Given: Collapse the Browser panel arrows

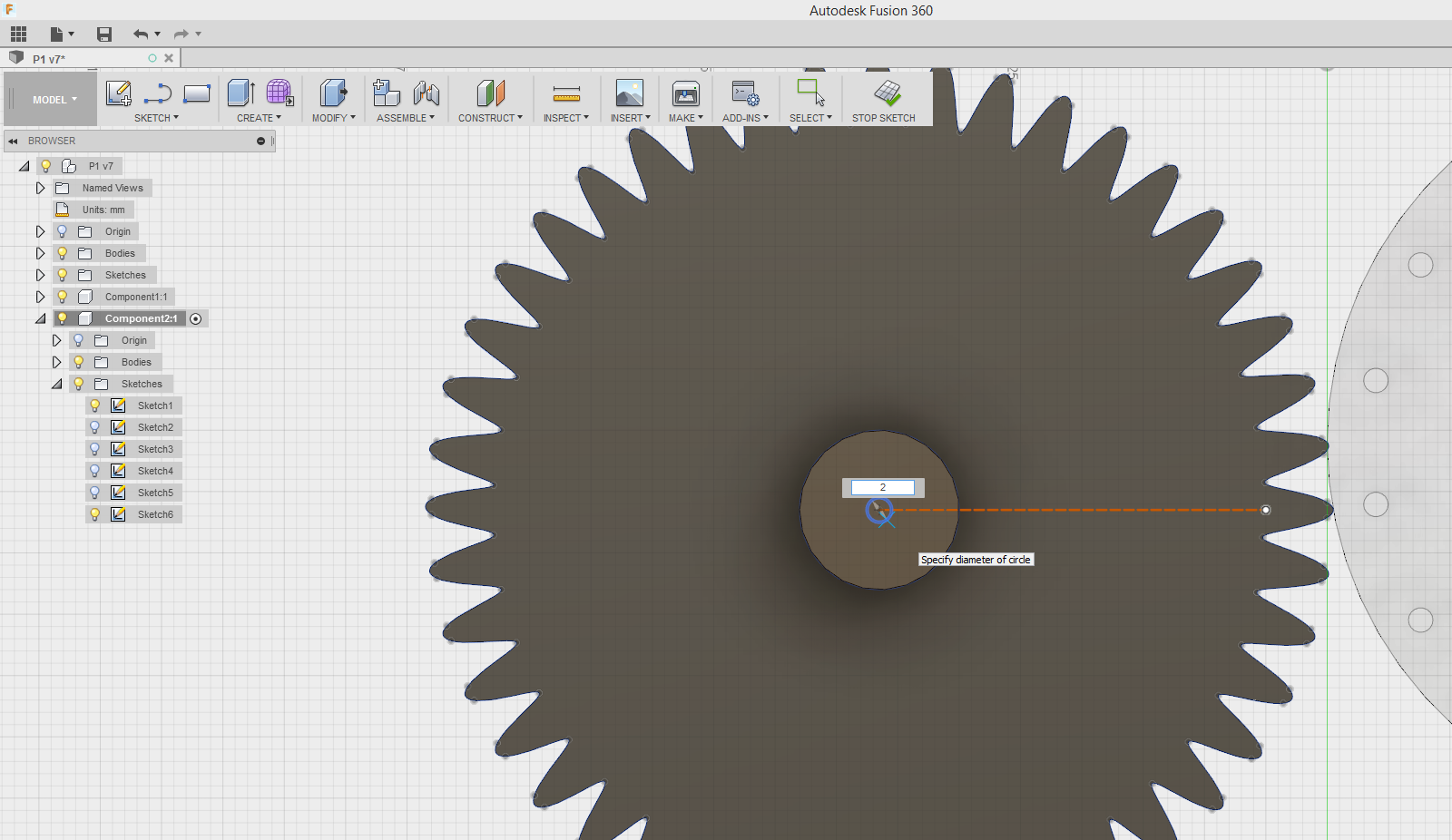Looking at the screenshot, I should pyautogui.click(x=13, y=142).
